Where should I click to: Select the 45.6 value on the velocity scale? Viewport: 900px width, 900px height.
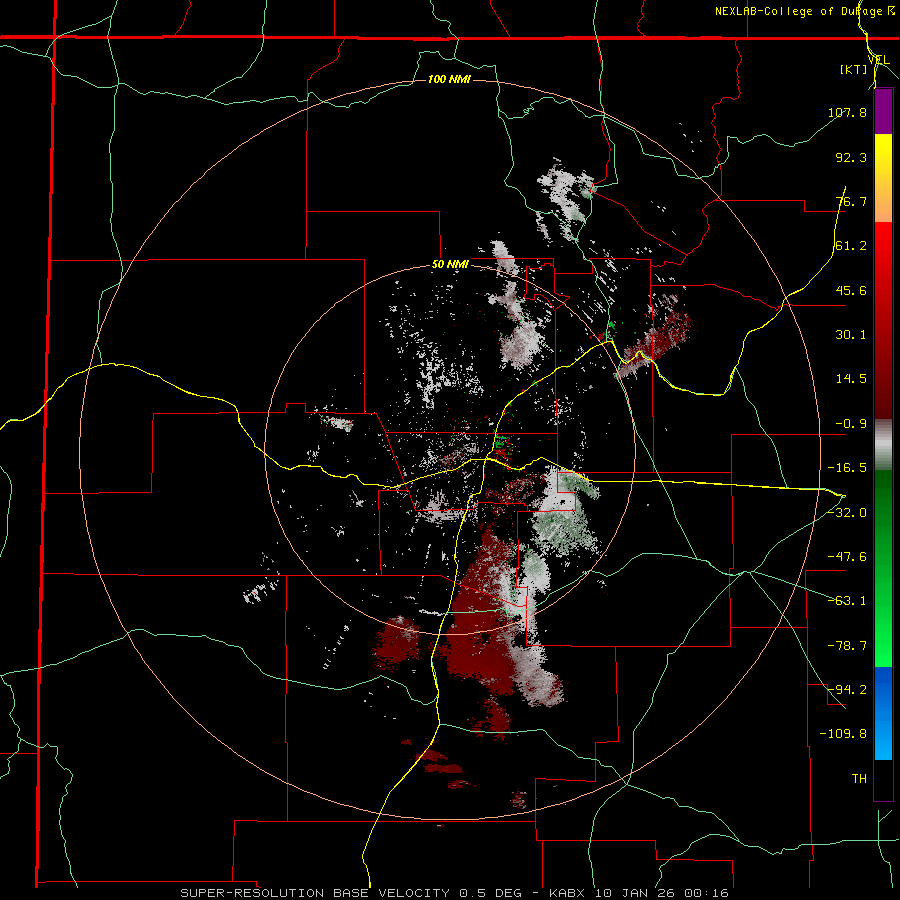(851, 290)
